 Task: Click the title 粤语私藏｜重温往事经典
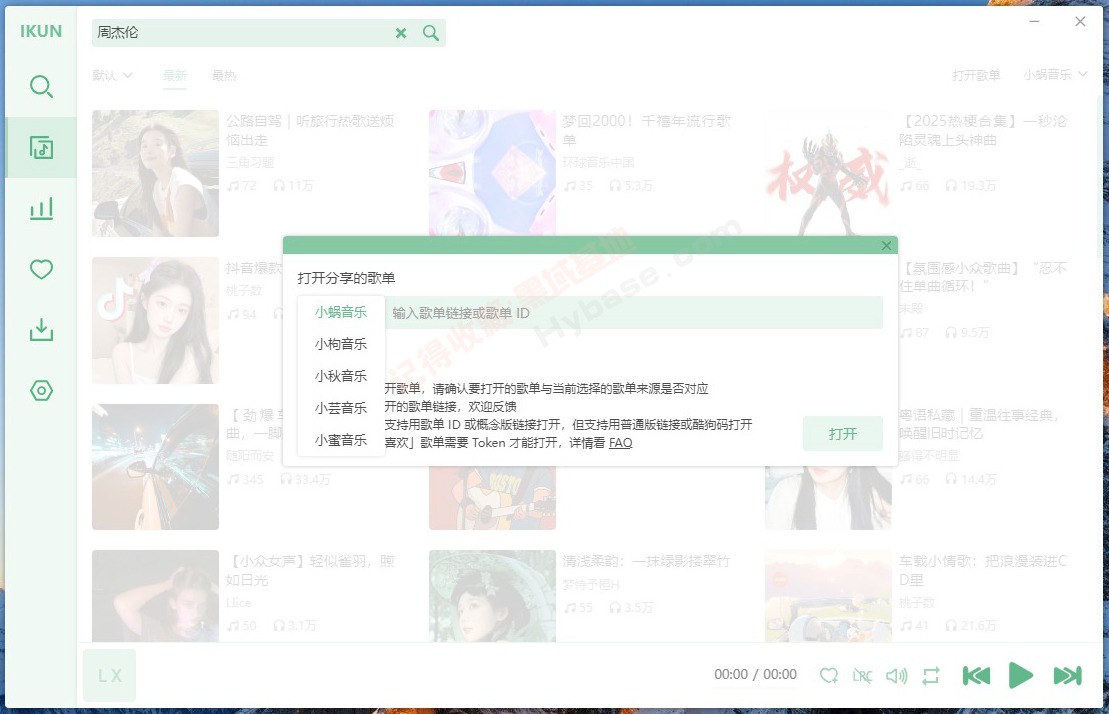980,423
